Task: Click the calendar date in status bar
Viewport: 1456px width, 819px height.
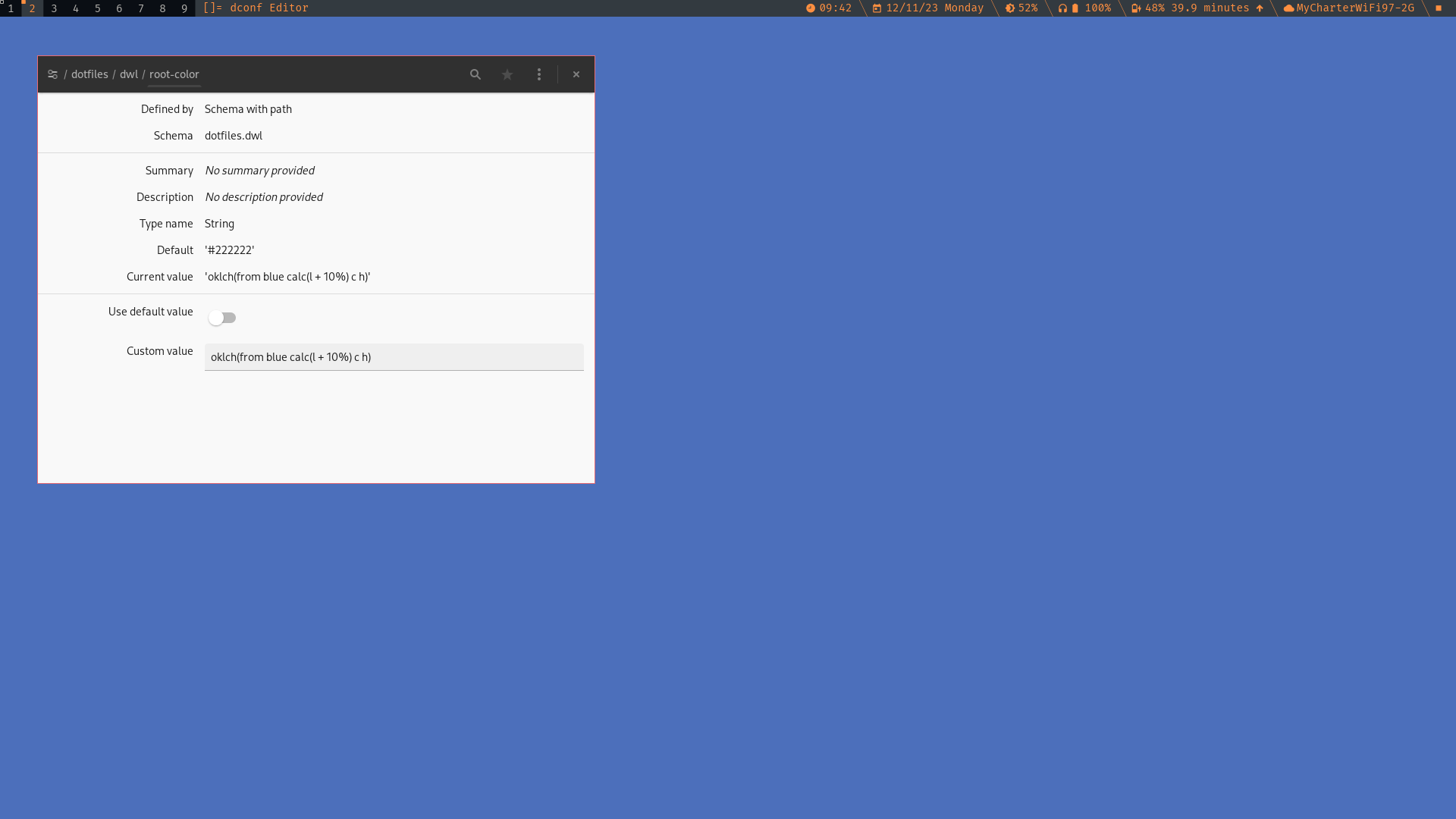Action: point(934,8)
